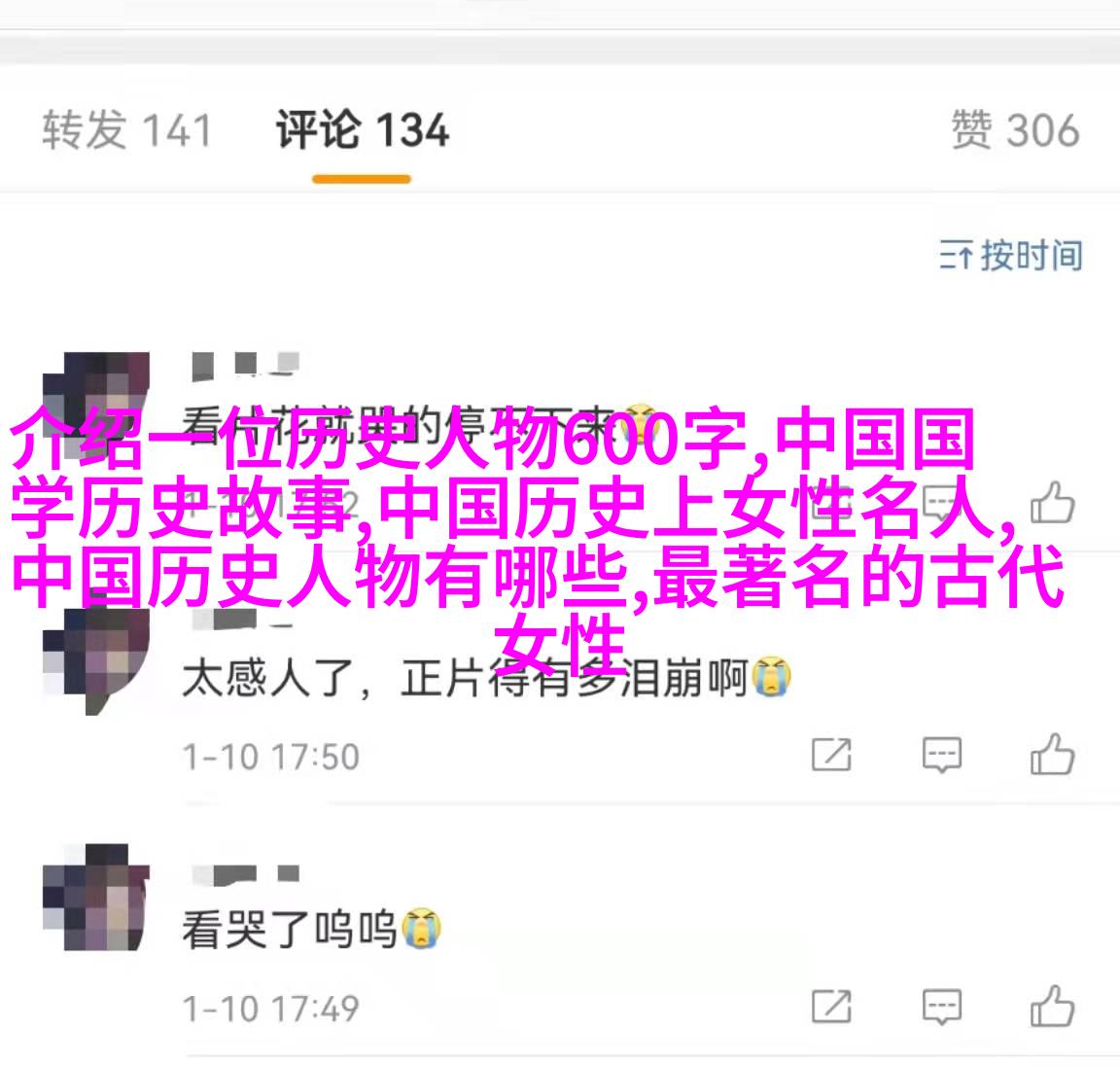Reply to the first comment via bubble icon
This screenshot has width=1120, height=1066.
[941, 505]
